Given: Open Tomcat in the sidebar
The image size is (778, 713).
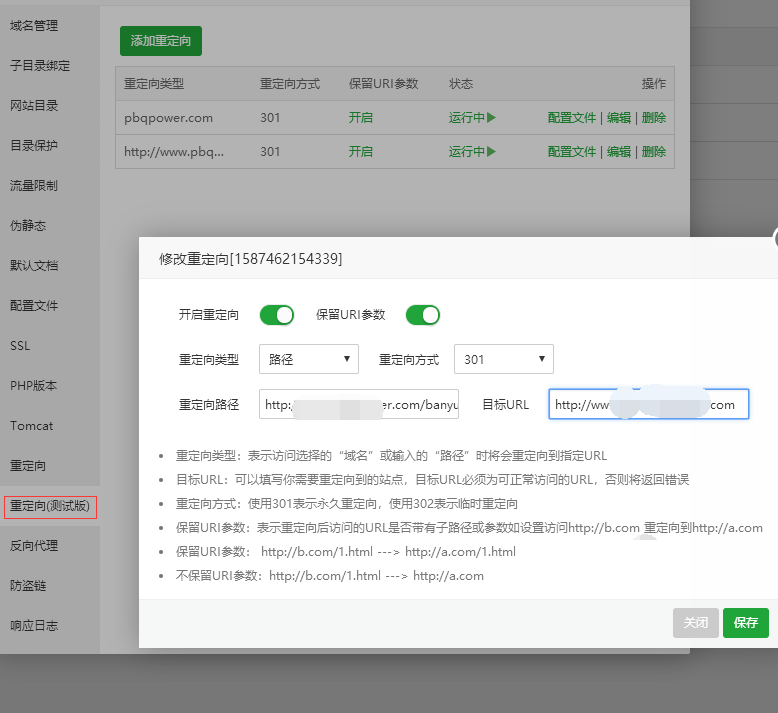Looking at the screenshot, I should point(32,426).
